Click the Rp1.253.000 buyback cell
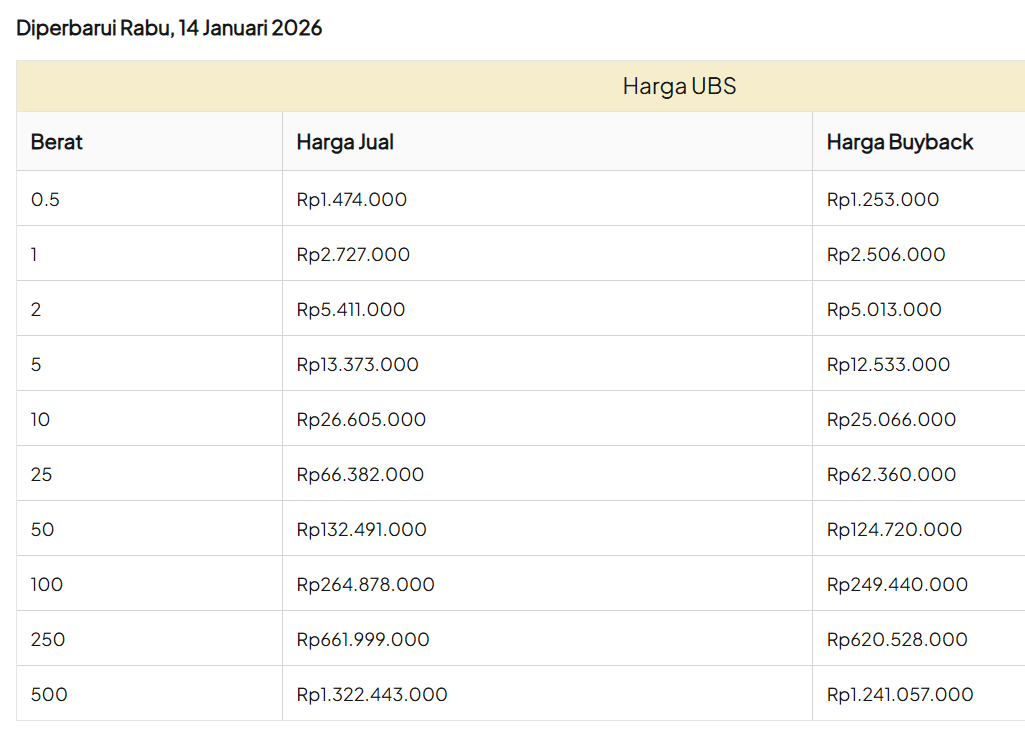The height and width of the screenshot is (734, 1025). point(883,199)
